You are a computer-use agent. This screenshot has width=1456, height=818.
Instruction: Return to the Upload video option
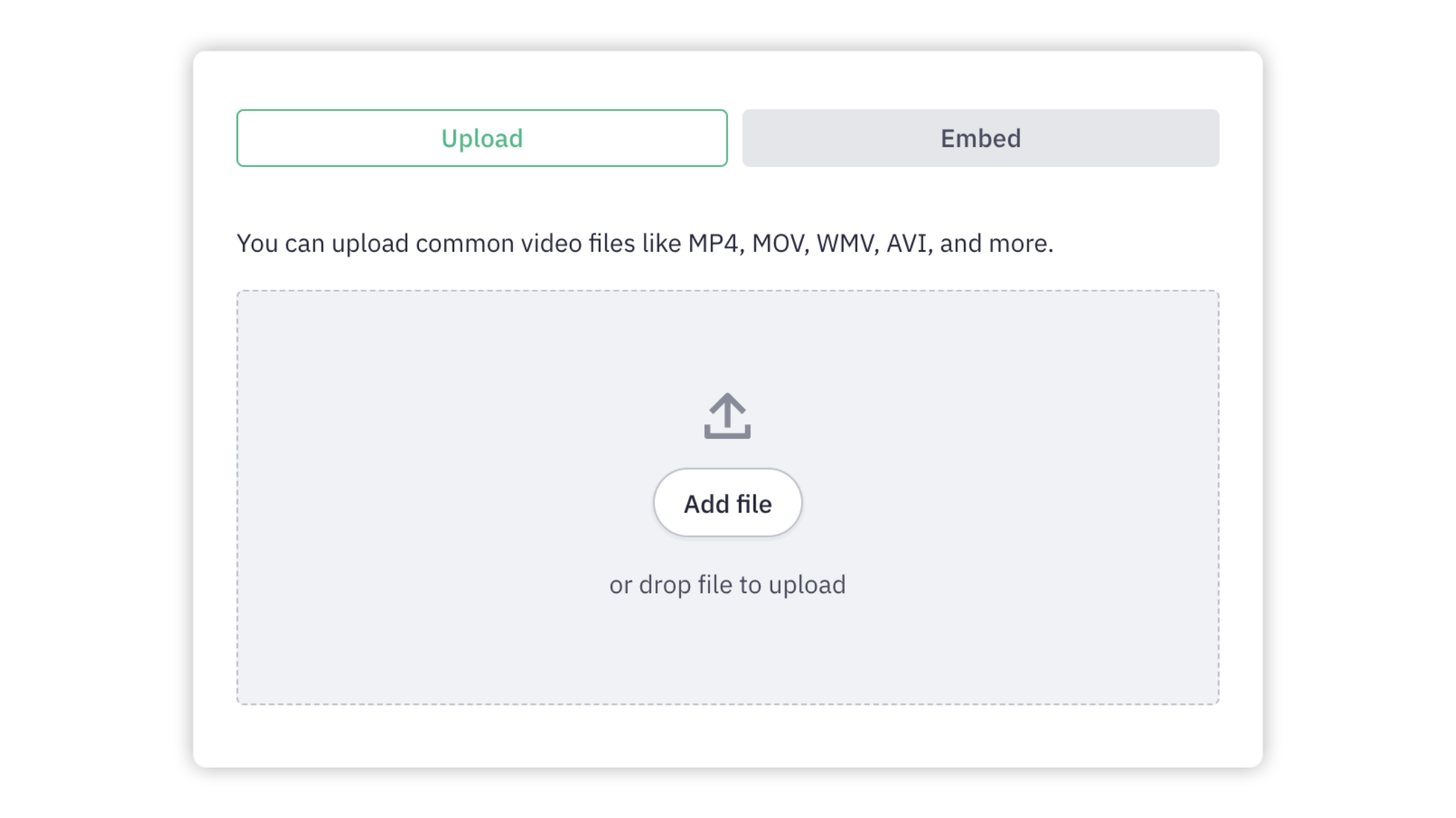(482, 138)
